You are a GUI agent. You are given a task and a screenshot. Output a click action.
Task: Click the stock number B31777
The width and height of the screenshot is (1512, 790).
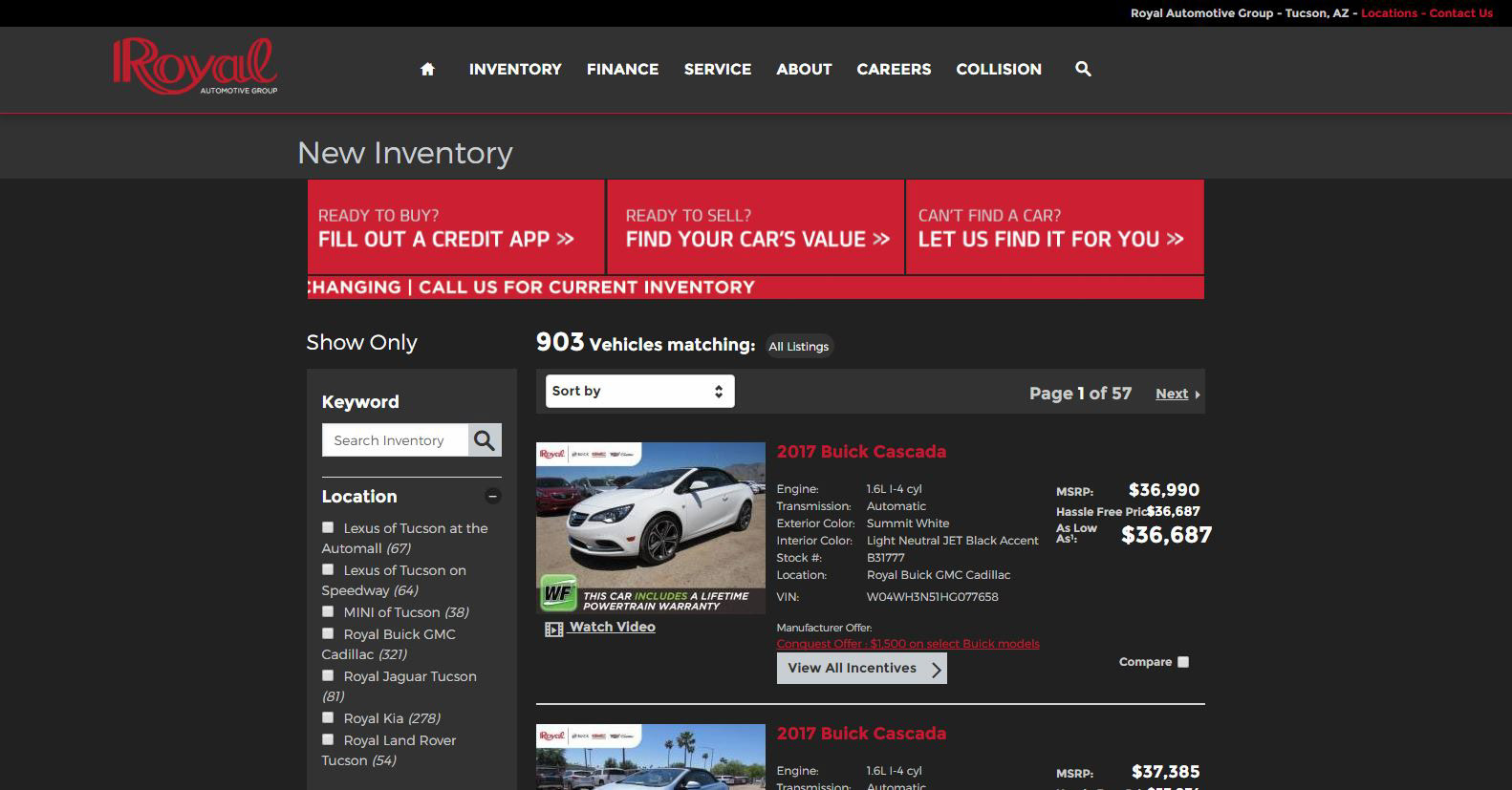click(885, 558)
